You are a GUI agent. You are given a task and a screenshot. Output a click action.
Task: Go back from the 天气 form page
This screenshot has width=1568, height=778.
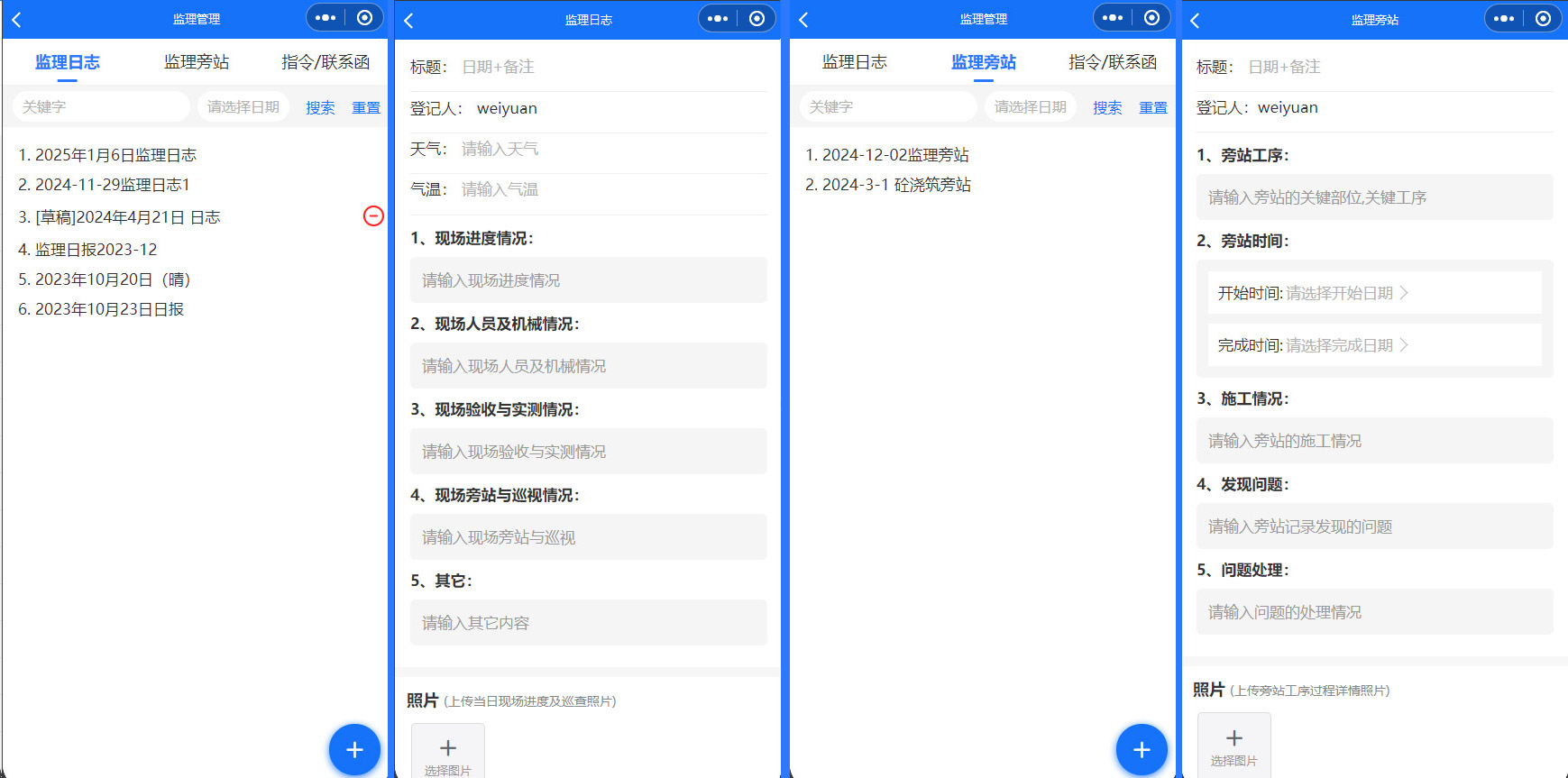tap(409, 20)
